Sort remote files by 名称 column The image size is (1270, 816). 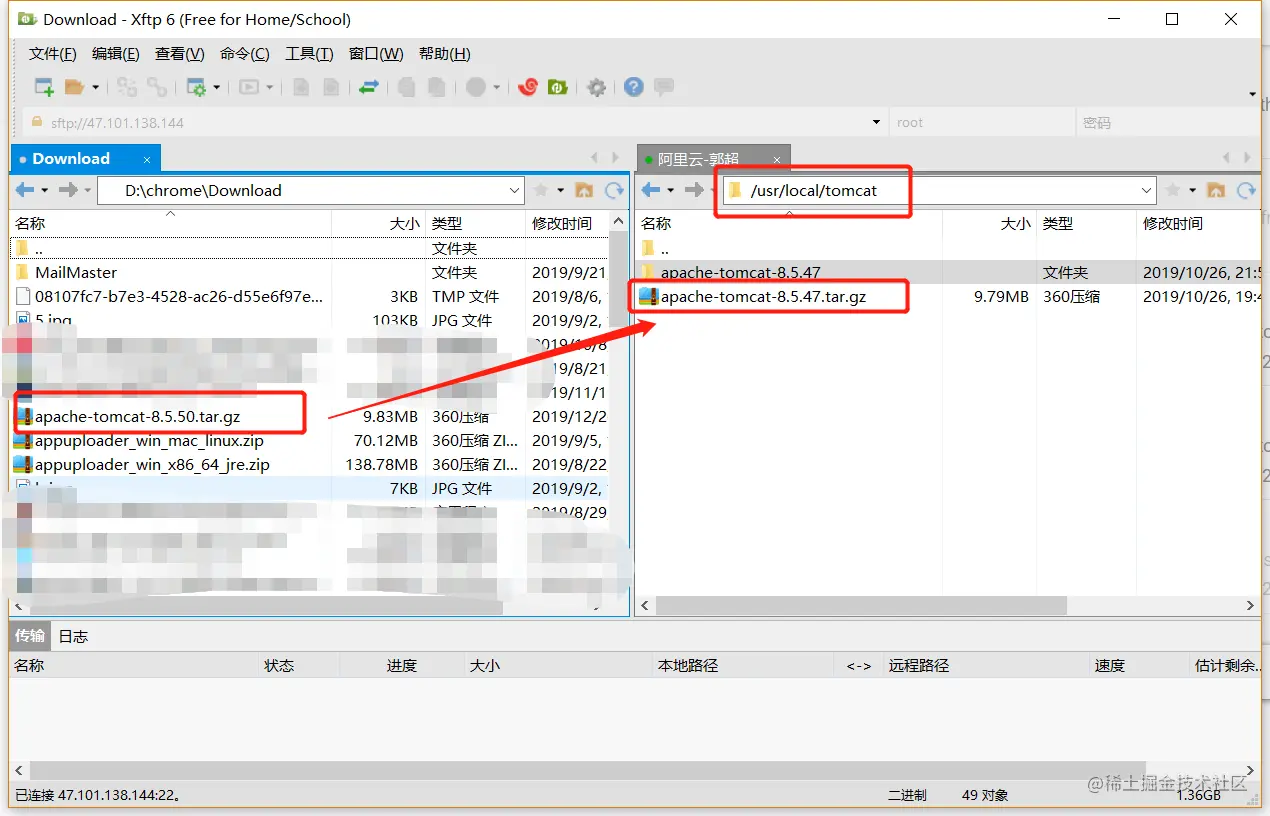pyautogui.click(x=788, y=223)
